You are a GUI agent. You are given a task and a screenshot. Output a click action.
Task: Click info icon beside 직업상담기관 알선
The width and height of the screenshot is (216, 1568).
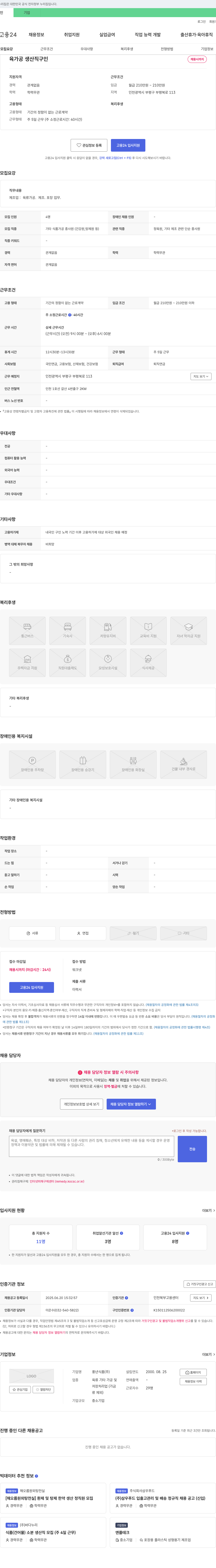tap(122, 1233)
